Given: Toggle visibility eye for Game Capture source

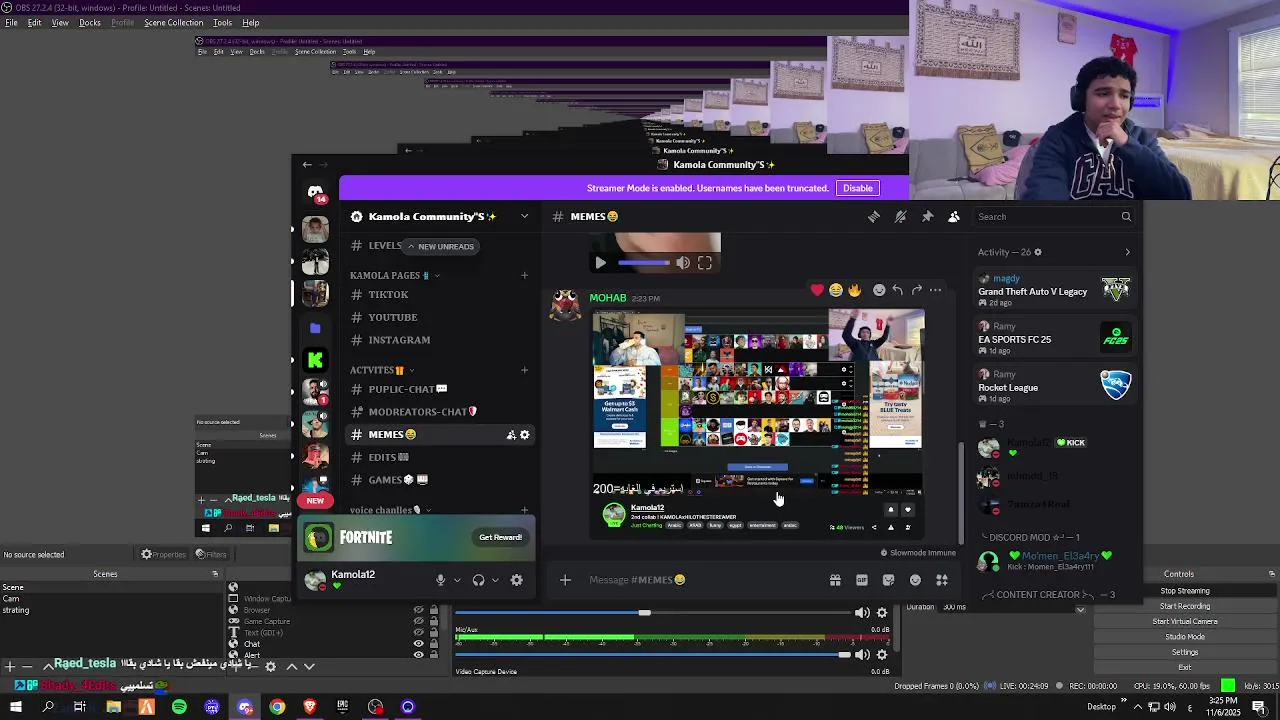Looking at the screenshot, I should [x=419, y=621].
